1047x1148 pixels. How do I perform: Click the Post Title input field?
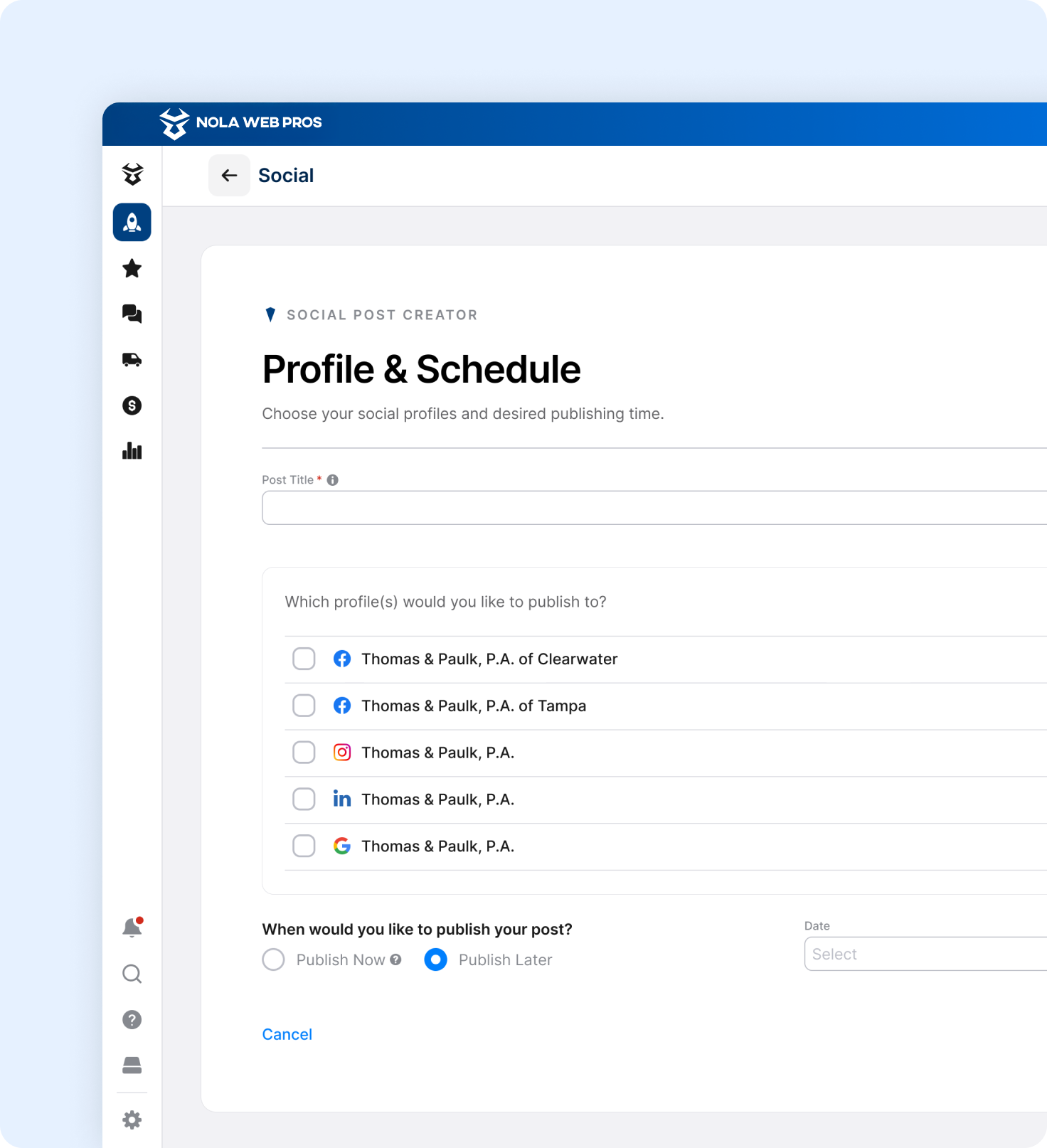[654, 508]
